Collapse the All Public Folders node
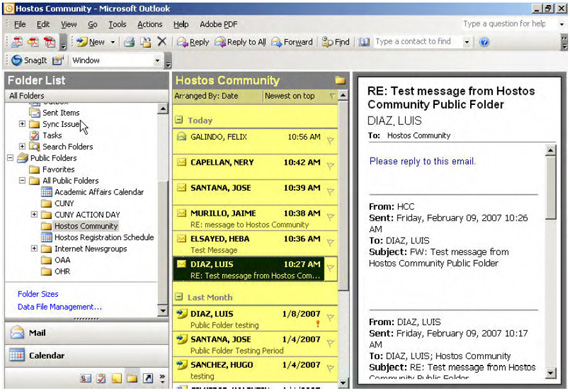This screenshot has height=392, width=570. [x=22, y=180]
